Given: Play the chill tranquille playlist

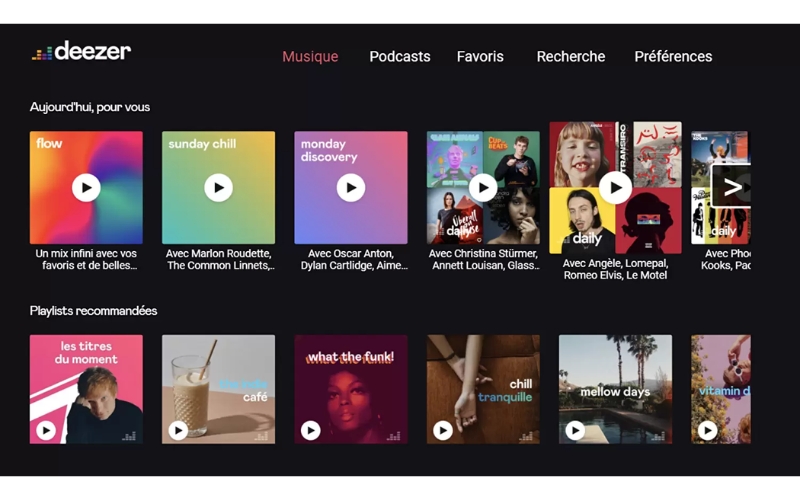Looking at the screenshot, I should (x=443, y=431).
